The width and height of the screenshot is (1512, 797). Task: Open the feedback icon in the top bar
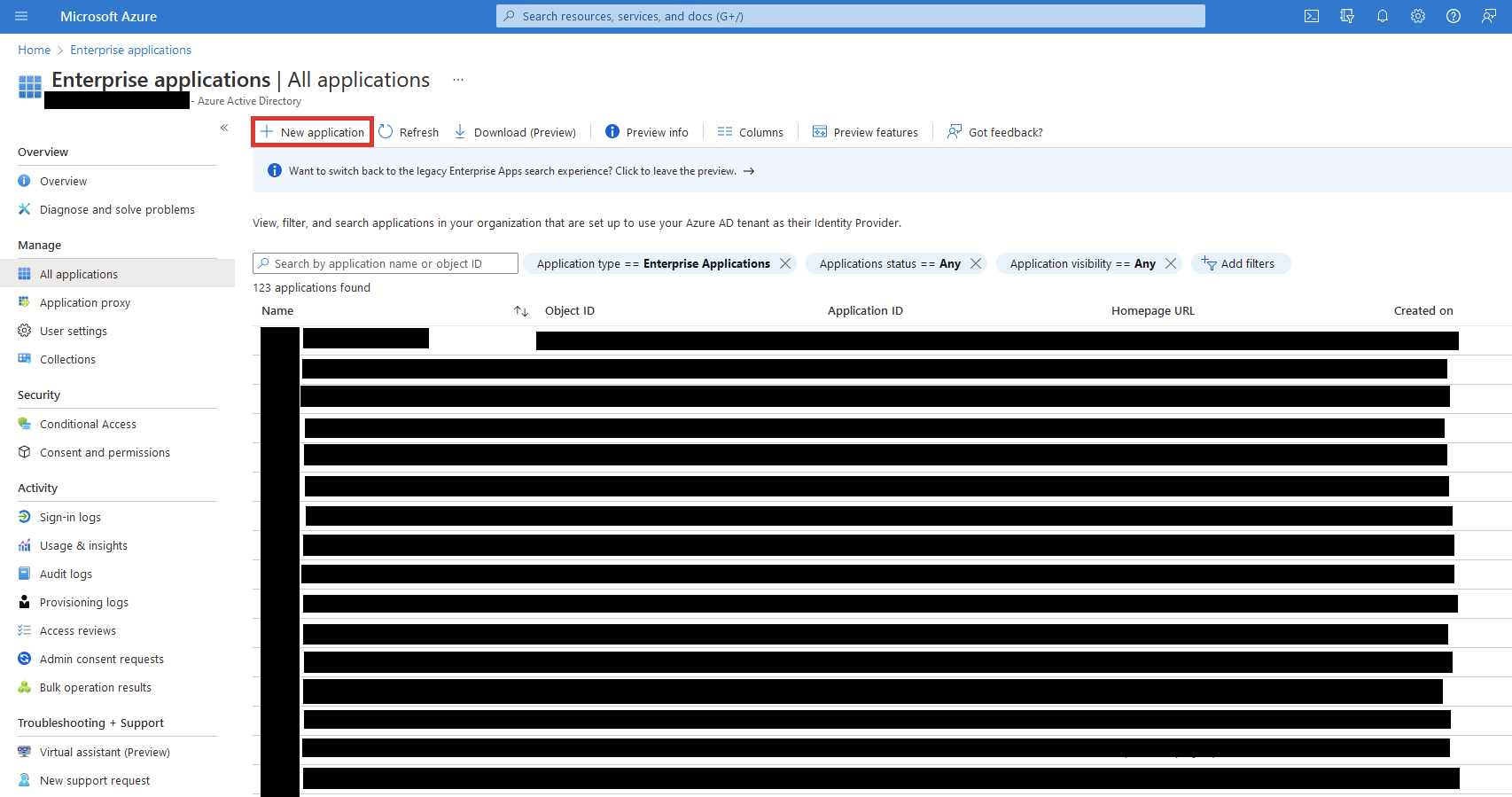click(1489, 16)
